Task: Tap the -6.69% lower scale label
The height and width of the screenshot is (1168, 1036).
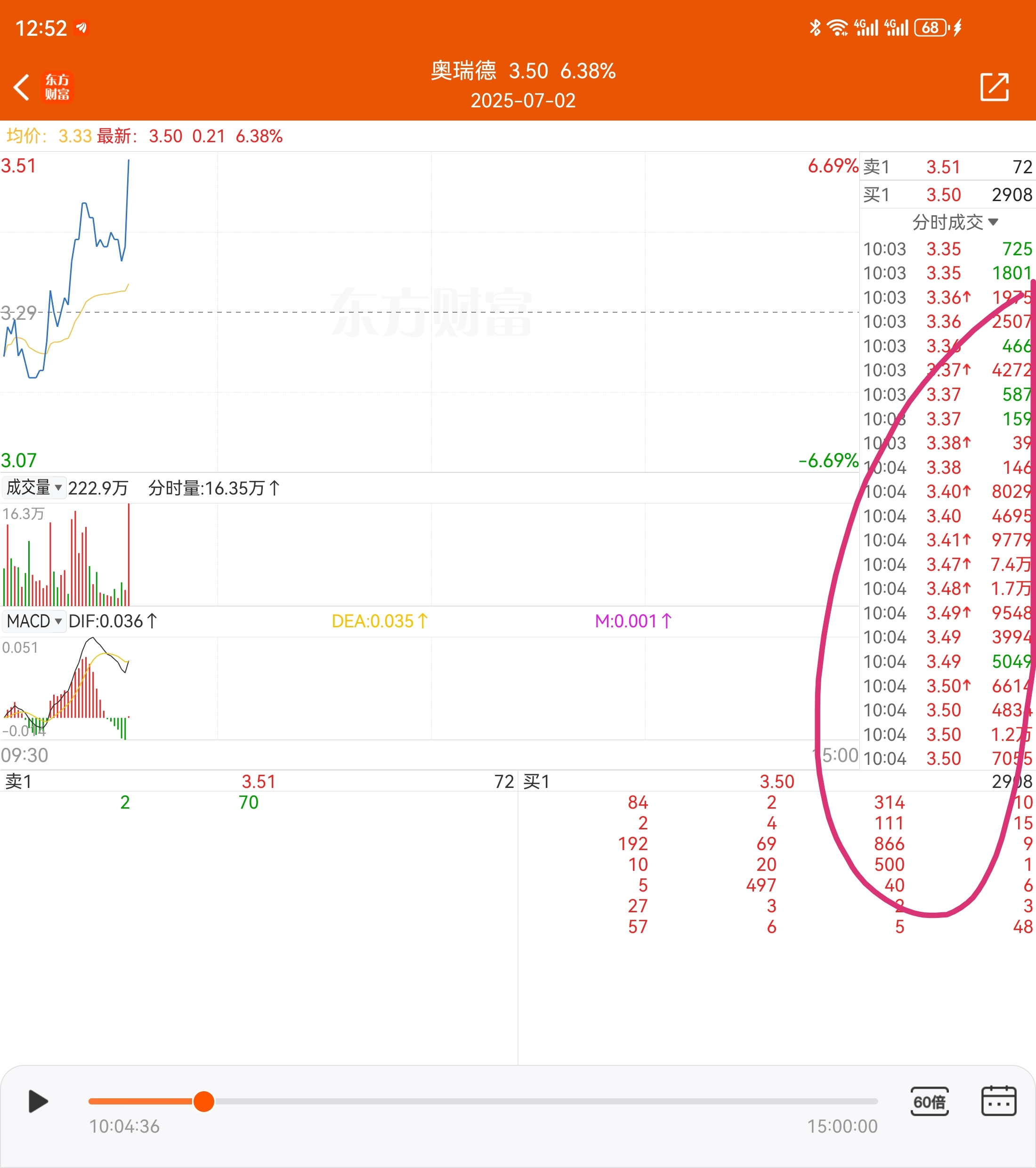Action: (829, 460)
